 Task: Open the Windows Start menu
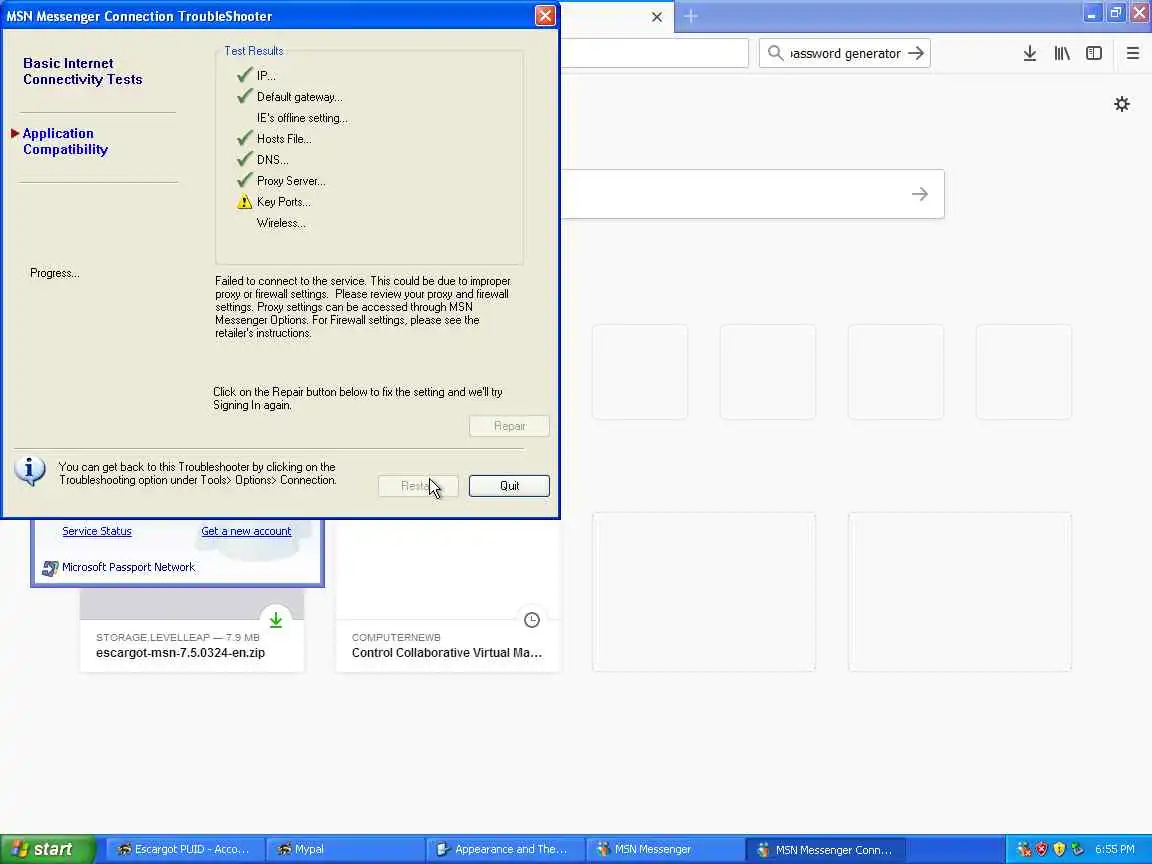(48, 849)
